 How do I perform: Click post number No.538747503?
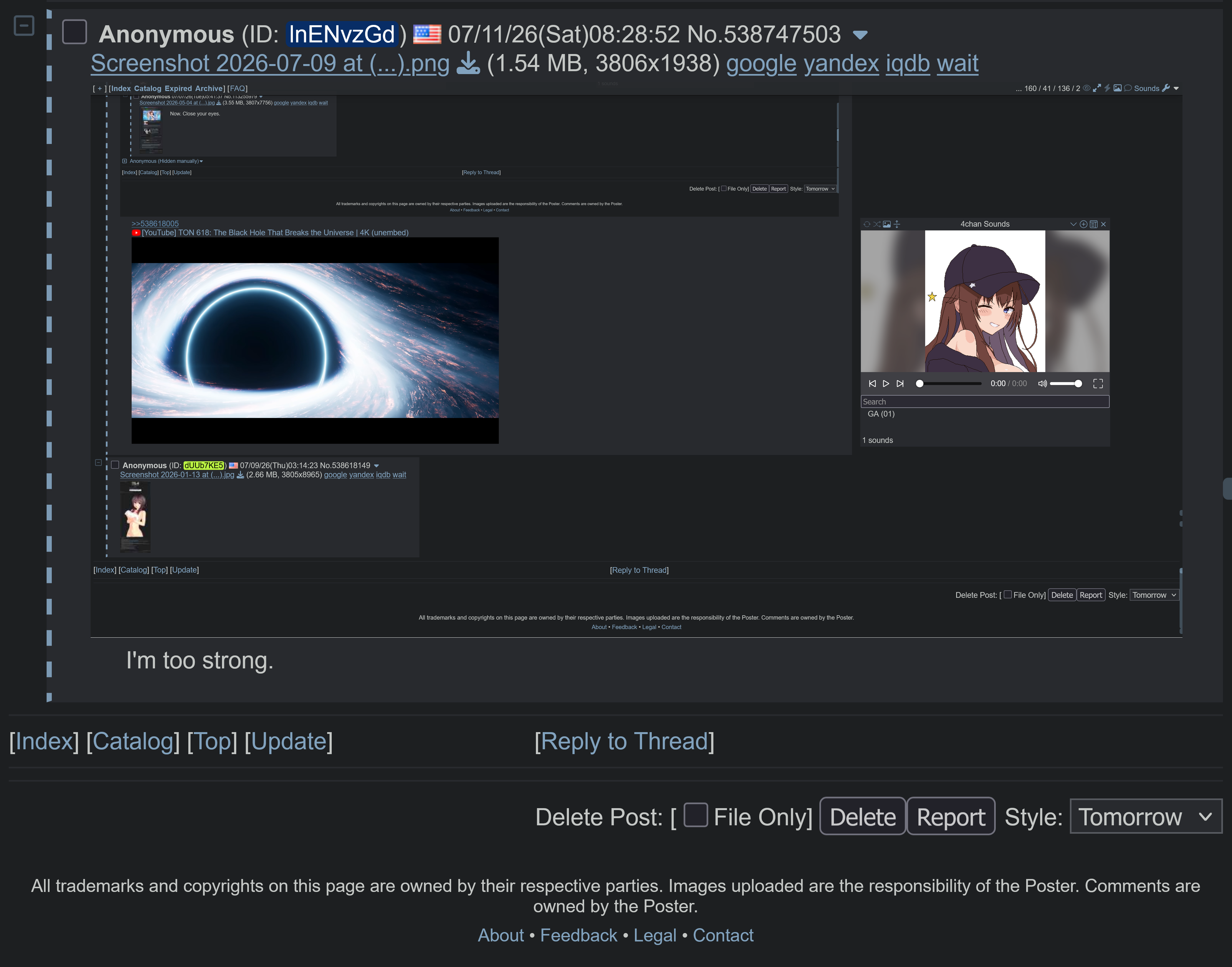(764, 34)
